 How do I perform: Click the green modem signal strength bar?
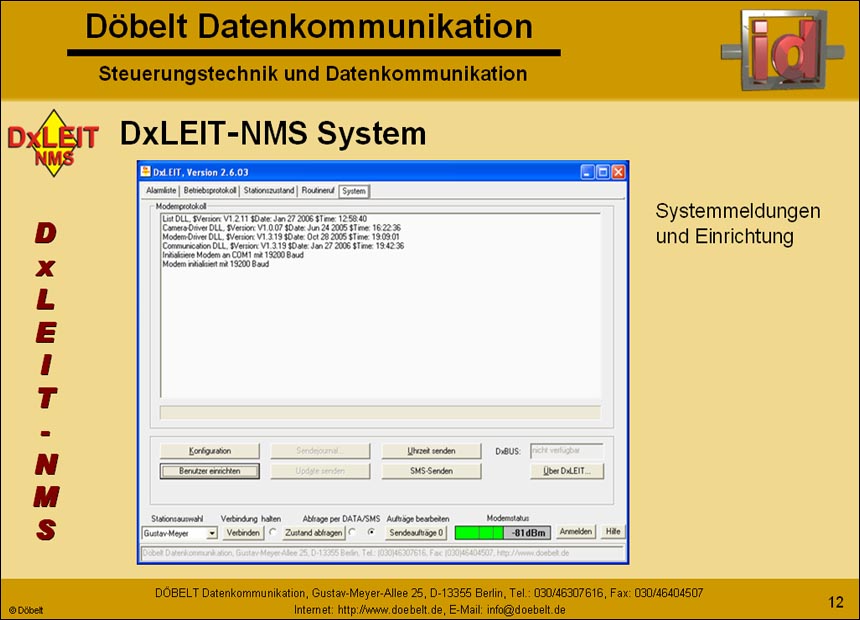(x=479, y=533)
